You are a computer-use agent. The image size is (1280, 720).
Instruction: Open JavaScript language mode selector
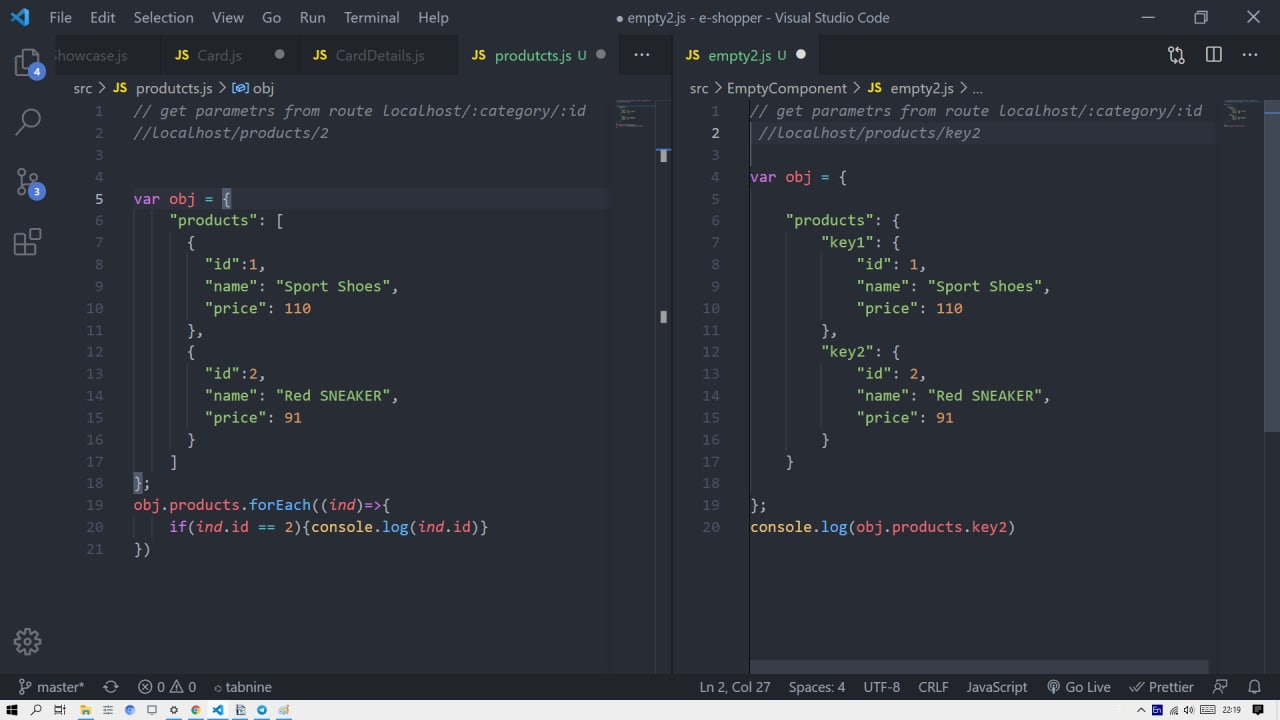(x=996, y=687)
